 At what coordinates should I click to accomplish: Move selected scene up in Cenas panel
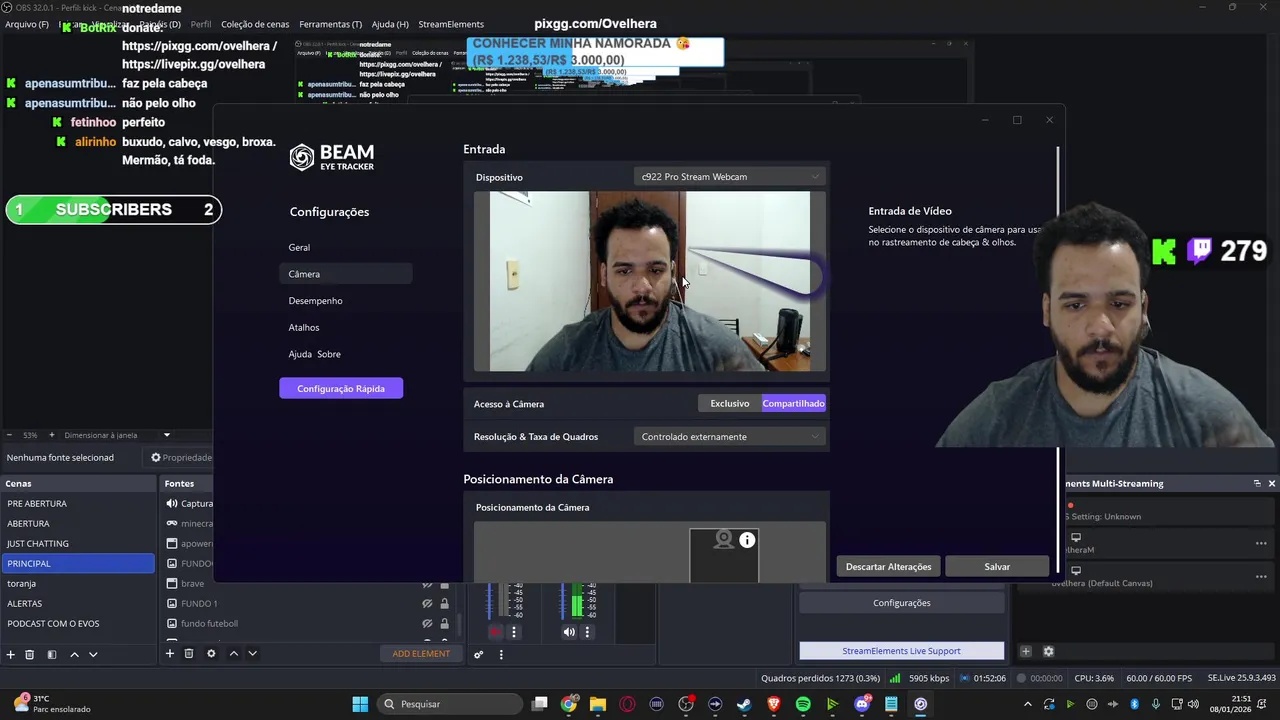click(74, 654)
